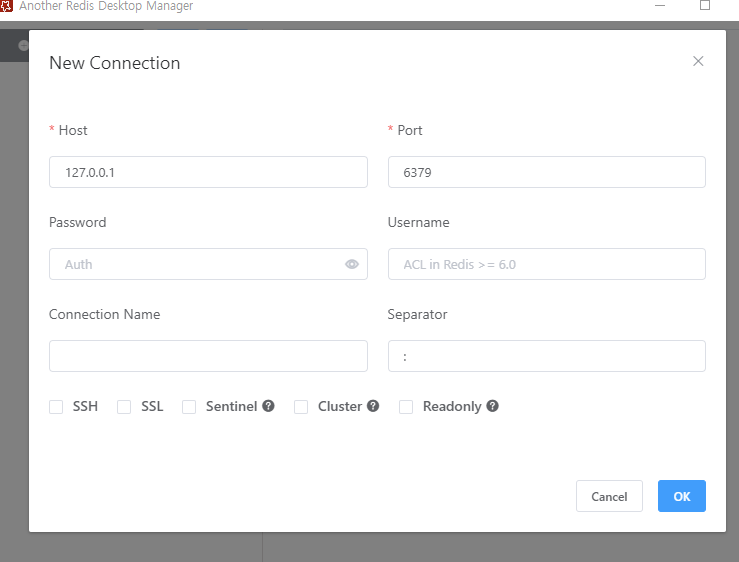Focus the Host input field
Image resolution: width=739 pixels, height=562 pixels.
pyautogui.click(x=208, y=172)
